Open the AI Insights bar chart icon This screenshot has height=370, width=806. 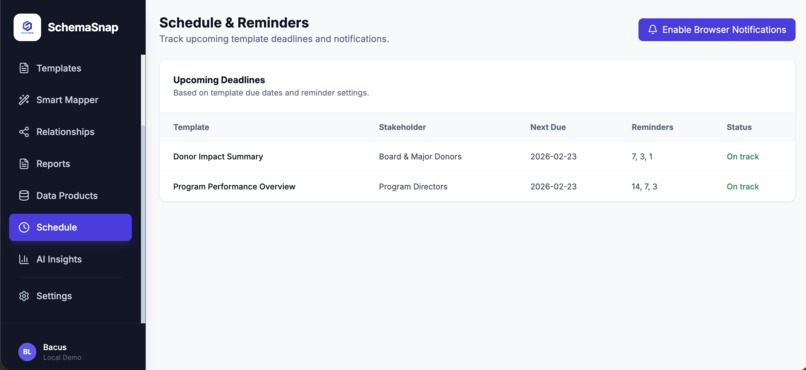tap(24, 259)
